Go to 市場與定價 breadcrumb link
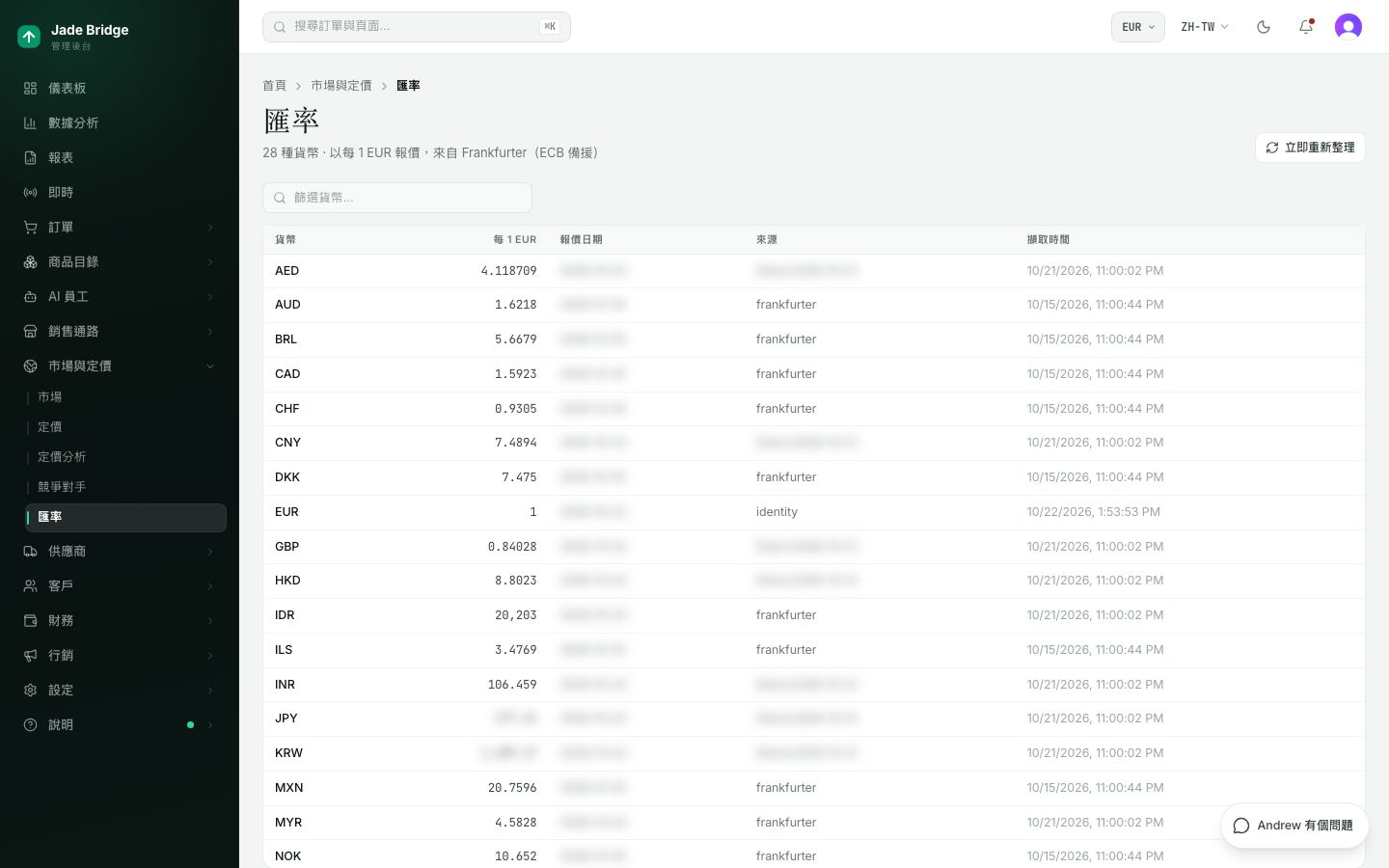This screenshot has width=1389, height=868. click(341, 86)
